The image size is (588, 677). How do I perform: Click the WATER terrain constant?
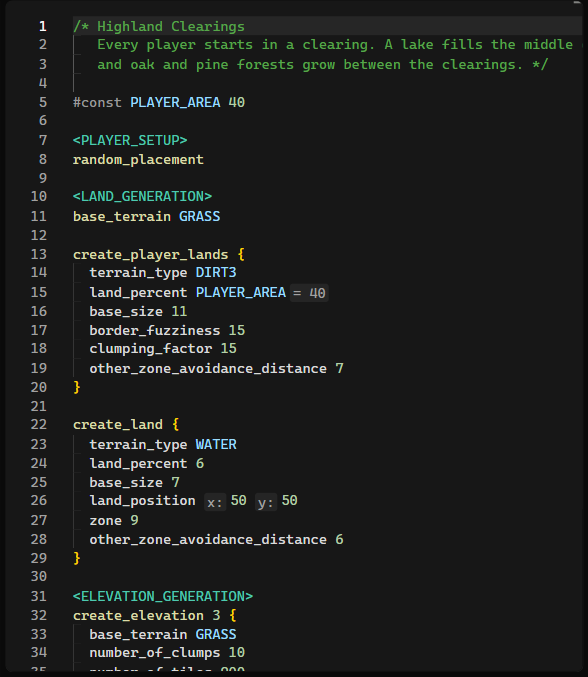tap(216, 444)
